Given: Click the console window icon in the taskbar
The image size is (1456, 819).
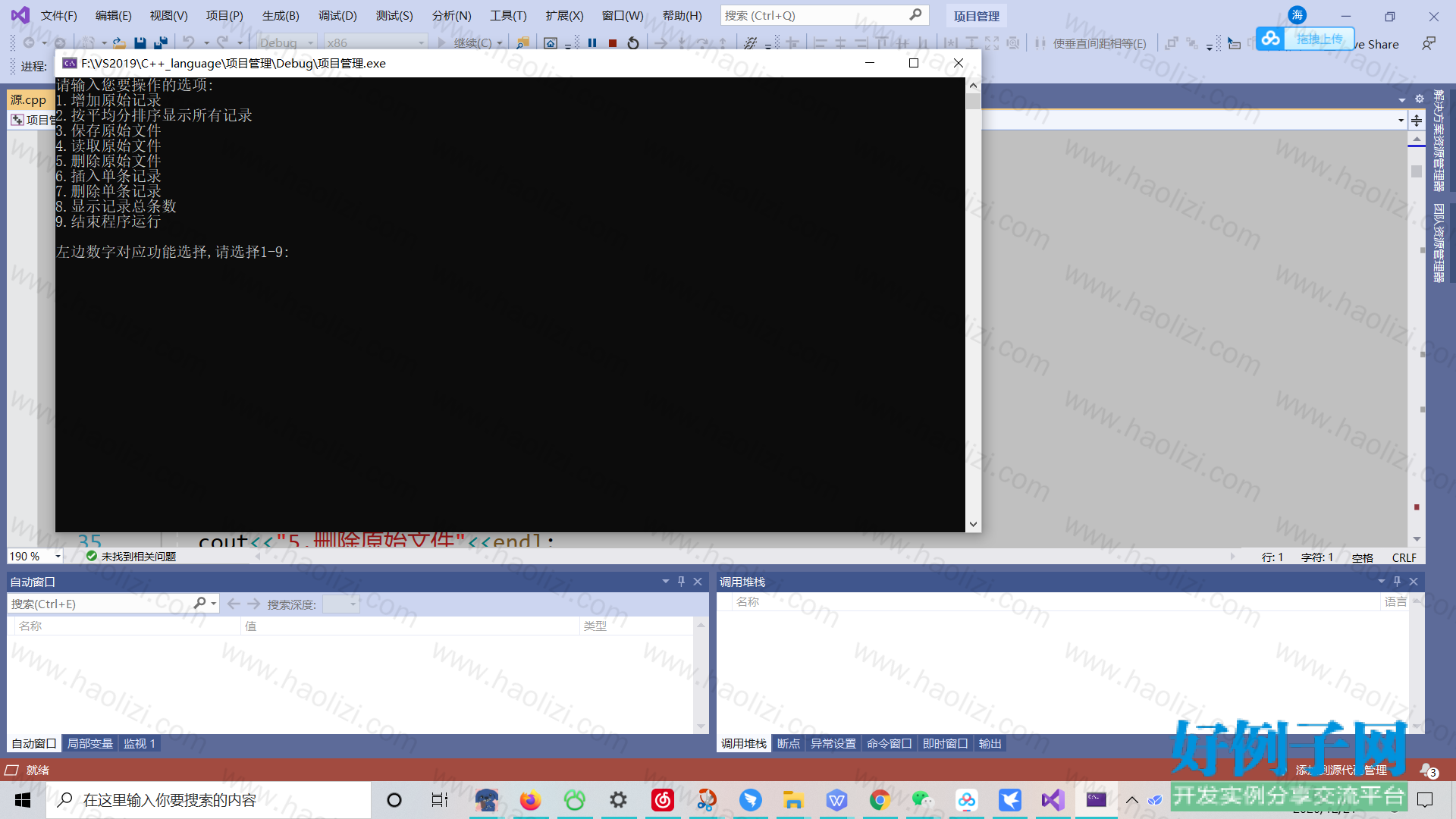Looking at the screenshot, I should [x=1097, y=800].
